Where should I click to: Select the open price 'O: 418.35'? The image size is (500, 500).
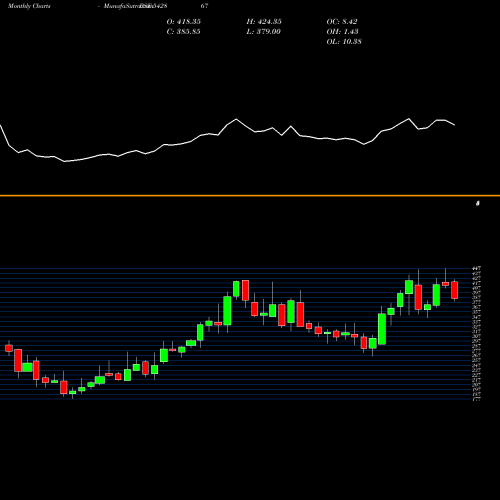[x=184, y=22]
